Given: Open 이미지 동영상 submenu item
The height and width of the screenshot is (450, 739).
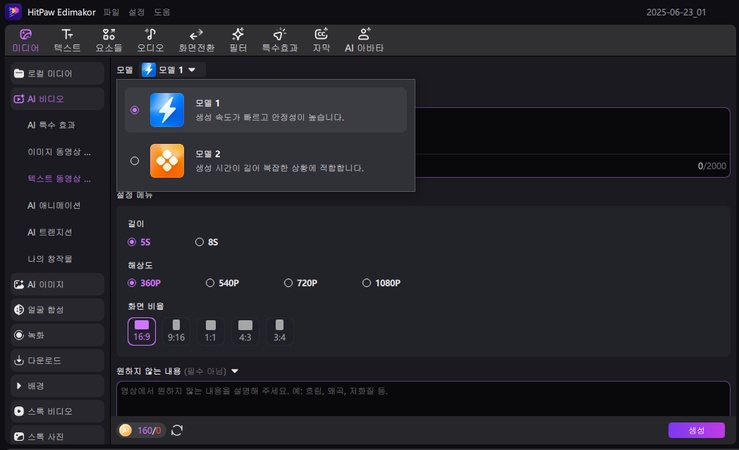Looking at the screenshot, I should coord(59,152).
